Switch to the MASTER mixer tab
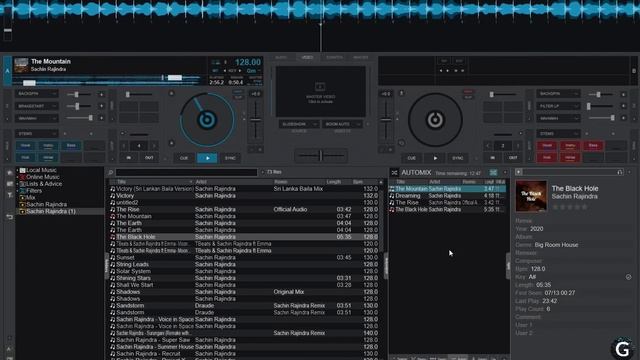 click(361, 58)
